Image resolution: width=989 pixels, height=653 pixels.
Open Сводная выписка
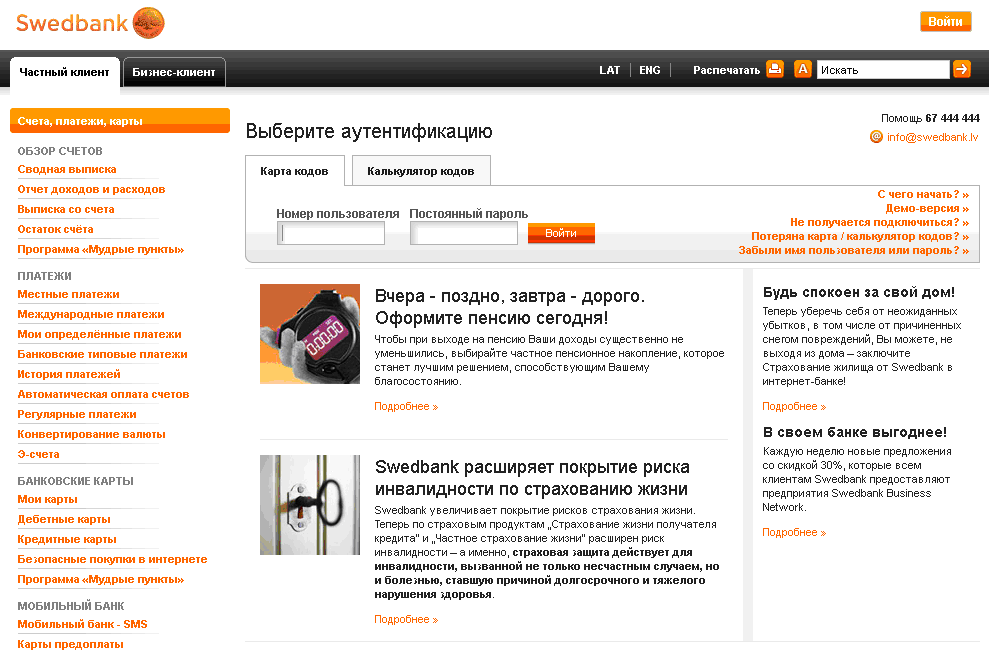pyautogui.click(x=67, y=169)
